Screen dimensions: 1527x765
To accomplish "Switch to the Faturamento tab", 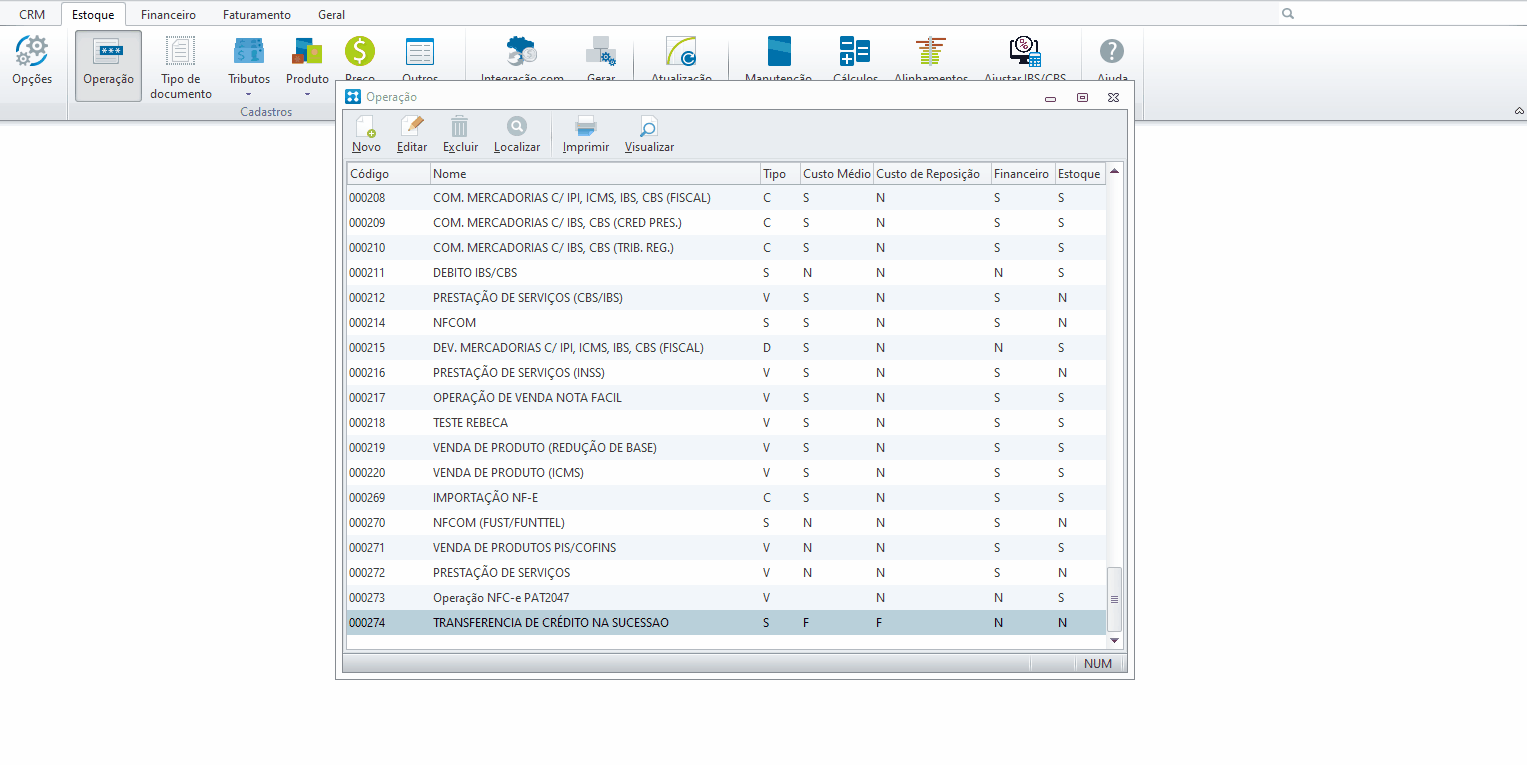I will [257, 15].
